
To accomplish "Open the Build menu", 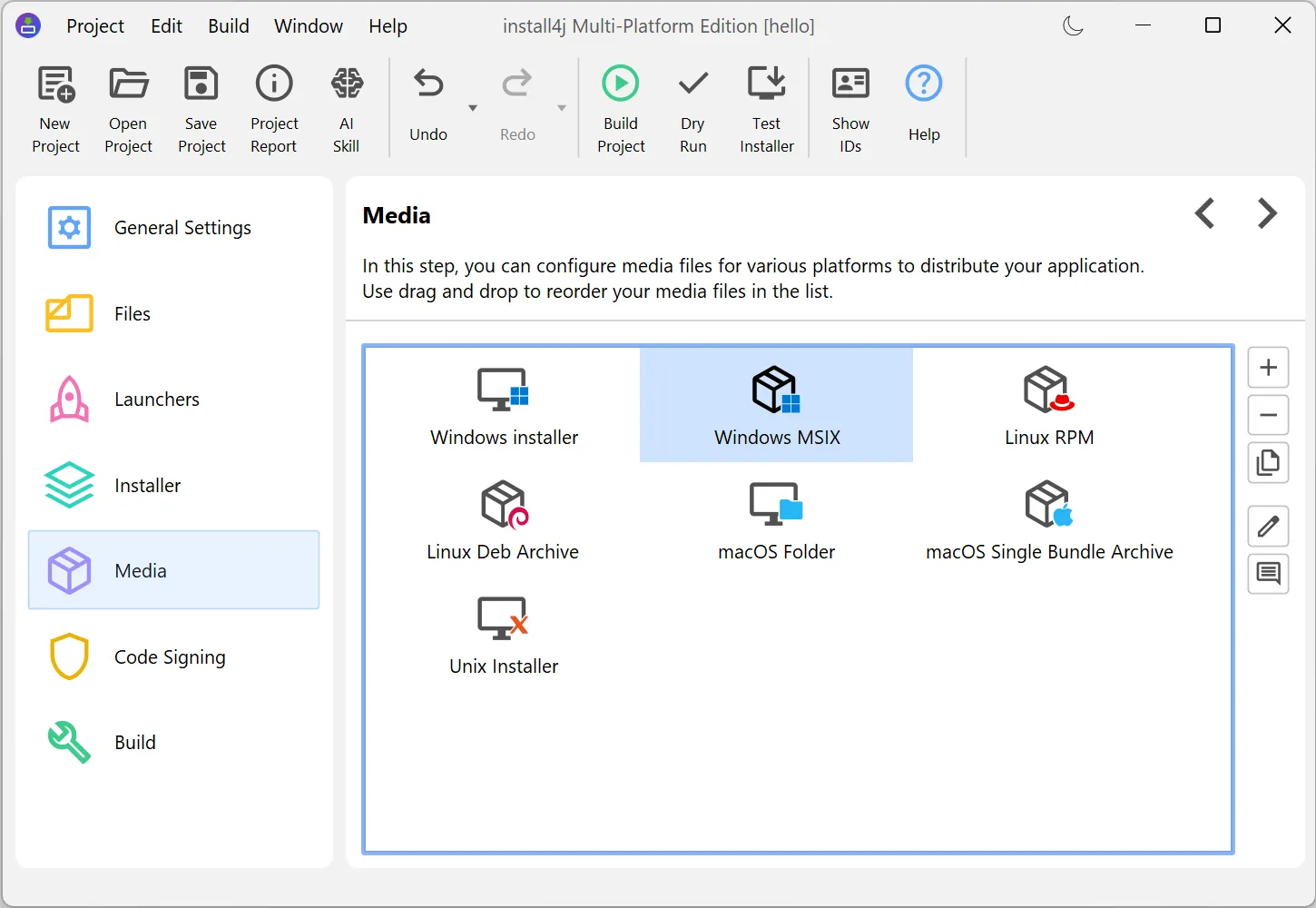I will pyautogui.click(x=229, y=26).
